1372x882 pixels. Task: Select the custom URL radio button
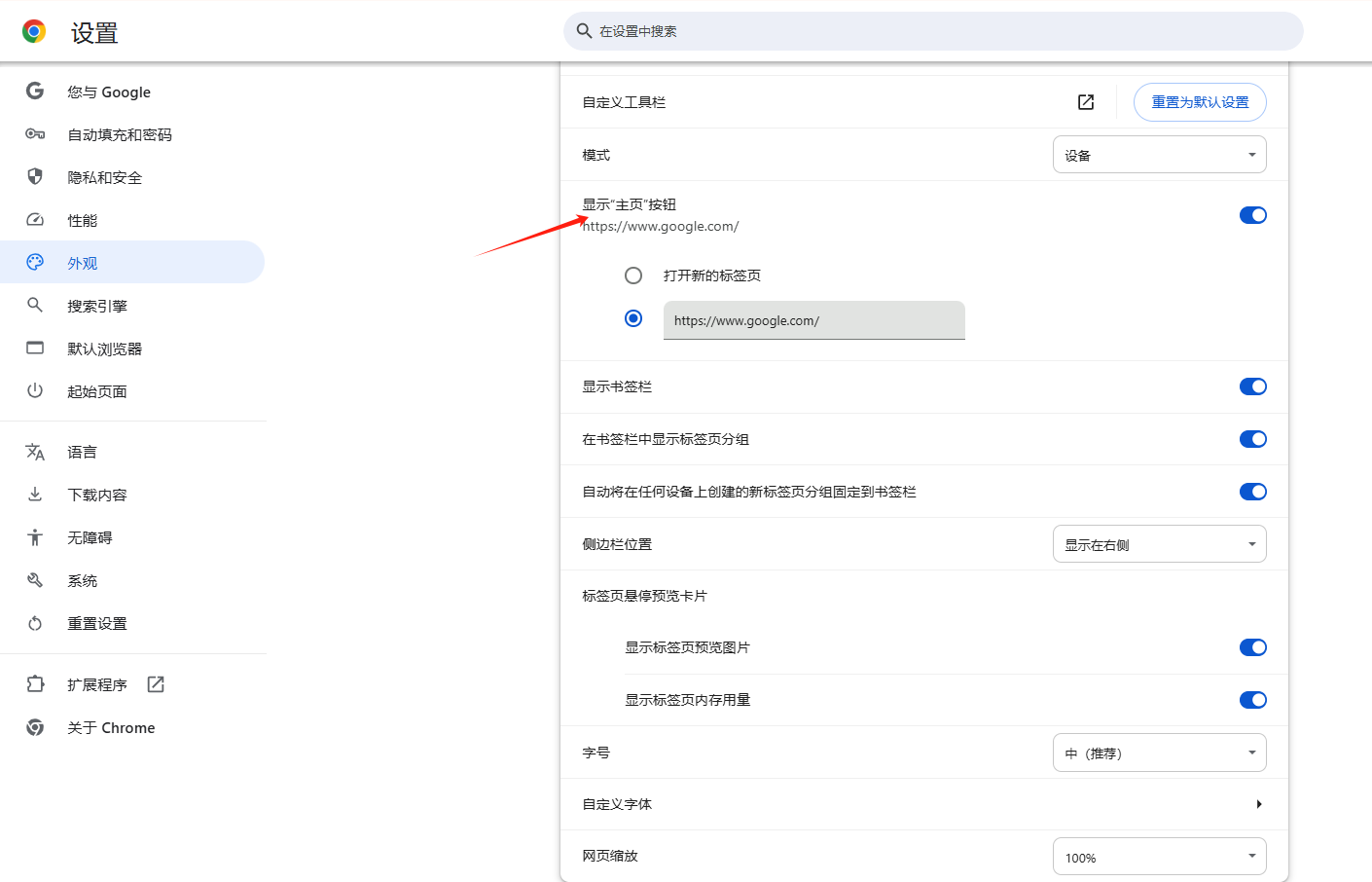coord(633,318)
